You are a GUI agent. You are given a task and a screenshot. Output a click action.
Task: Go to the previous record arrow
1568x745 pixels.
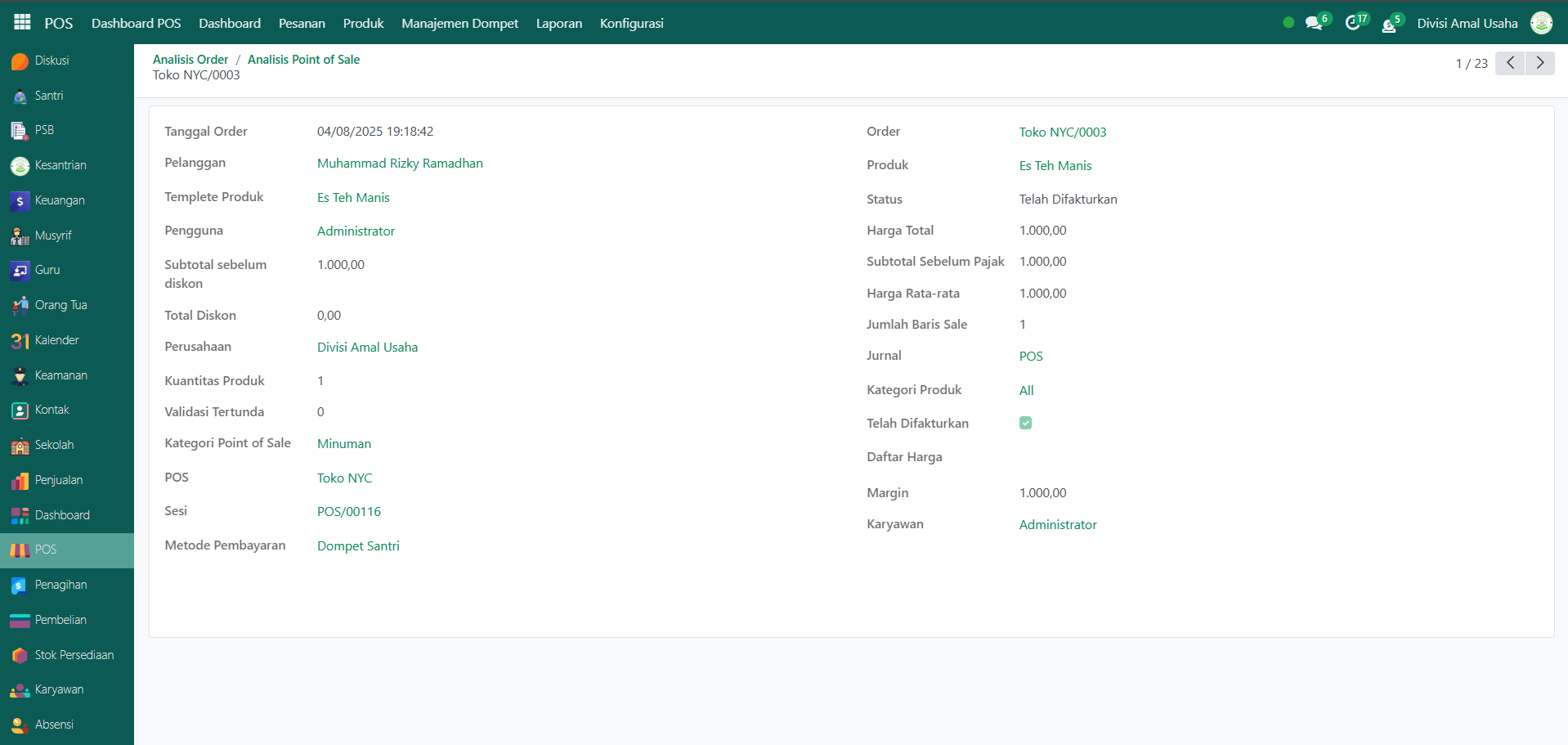(x=1510, y=63)
